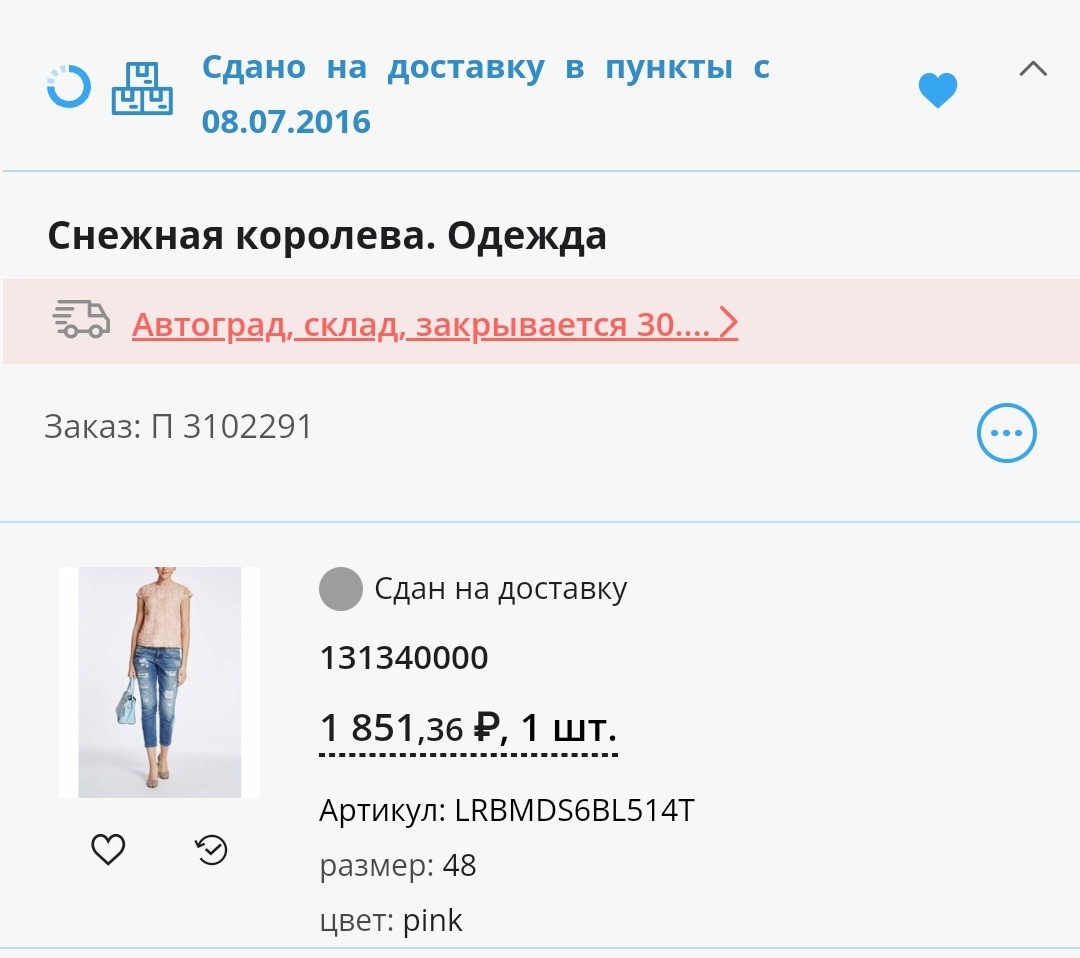1080x958 pixels.
Task: Click the Сдано на доставку в пункты heading
Action: coord(486,94)
